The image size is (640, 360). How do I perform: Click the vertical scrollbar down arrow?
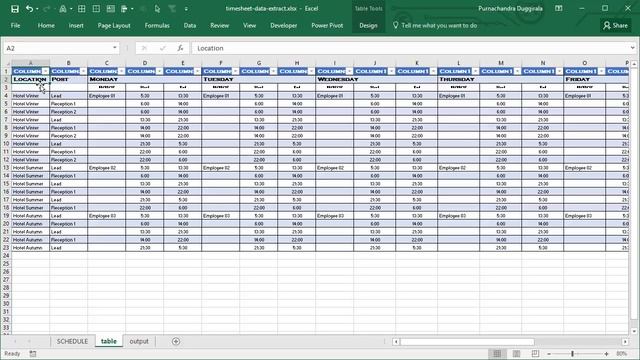click(634, 331)
